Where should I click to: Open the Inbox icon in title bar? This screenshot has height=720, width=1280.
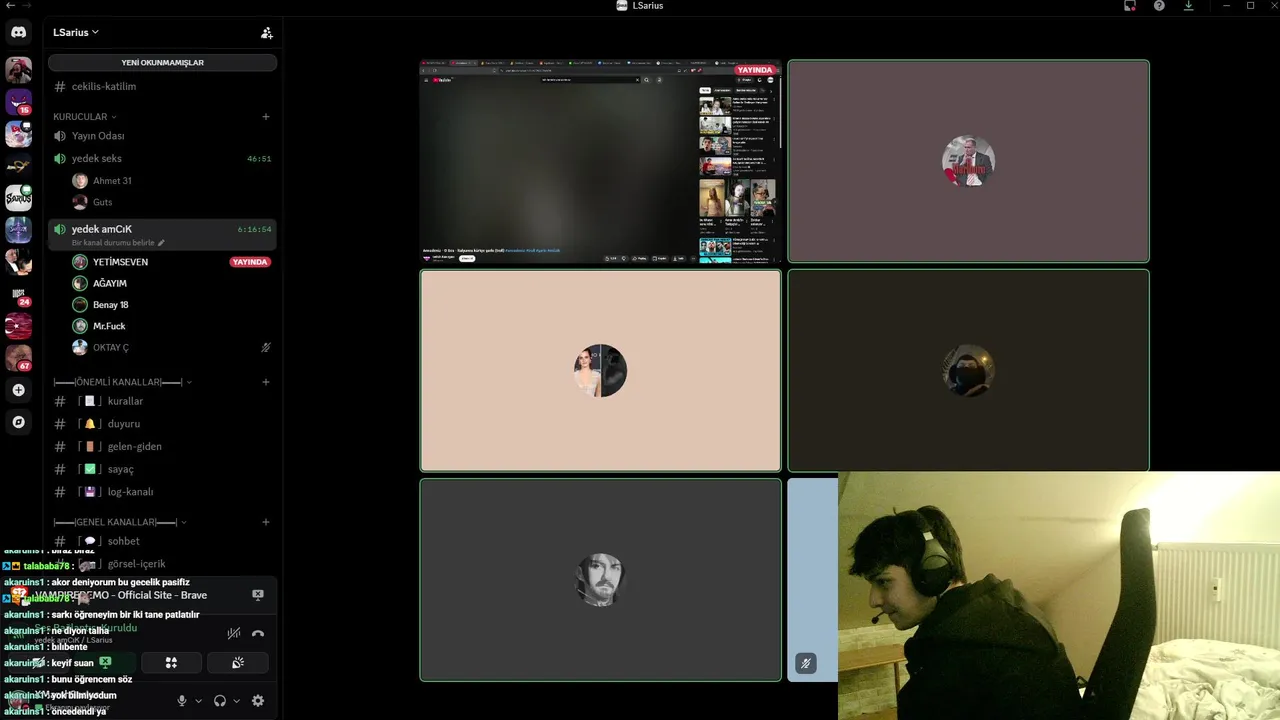click(x=1130, y=6)
